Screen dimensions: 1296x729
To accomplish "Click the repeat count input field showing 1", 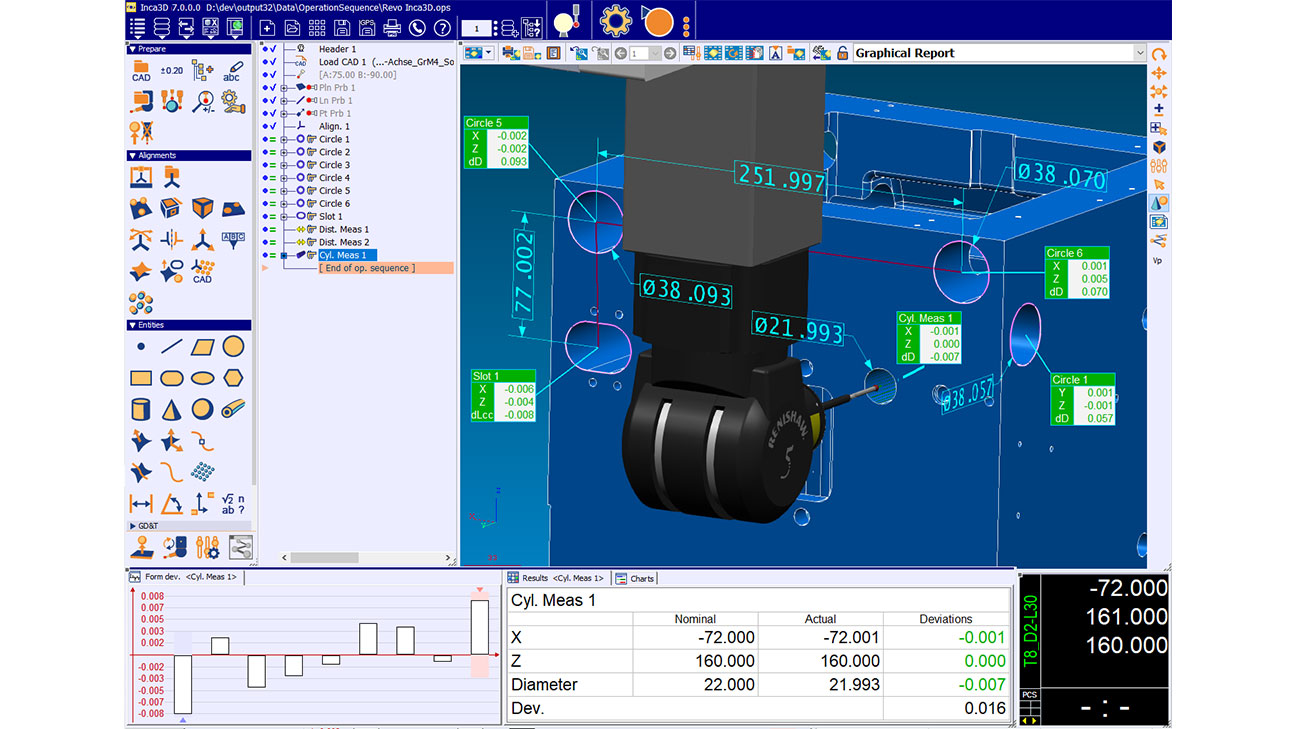I will click(x=476, y=29).
